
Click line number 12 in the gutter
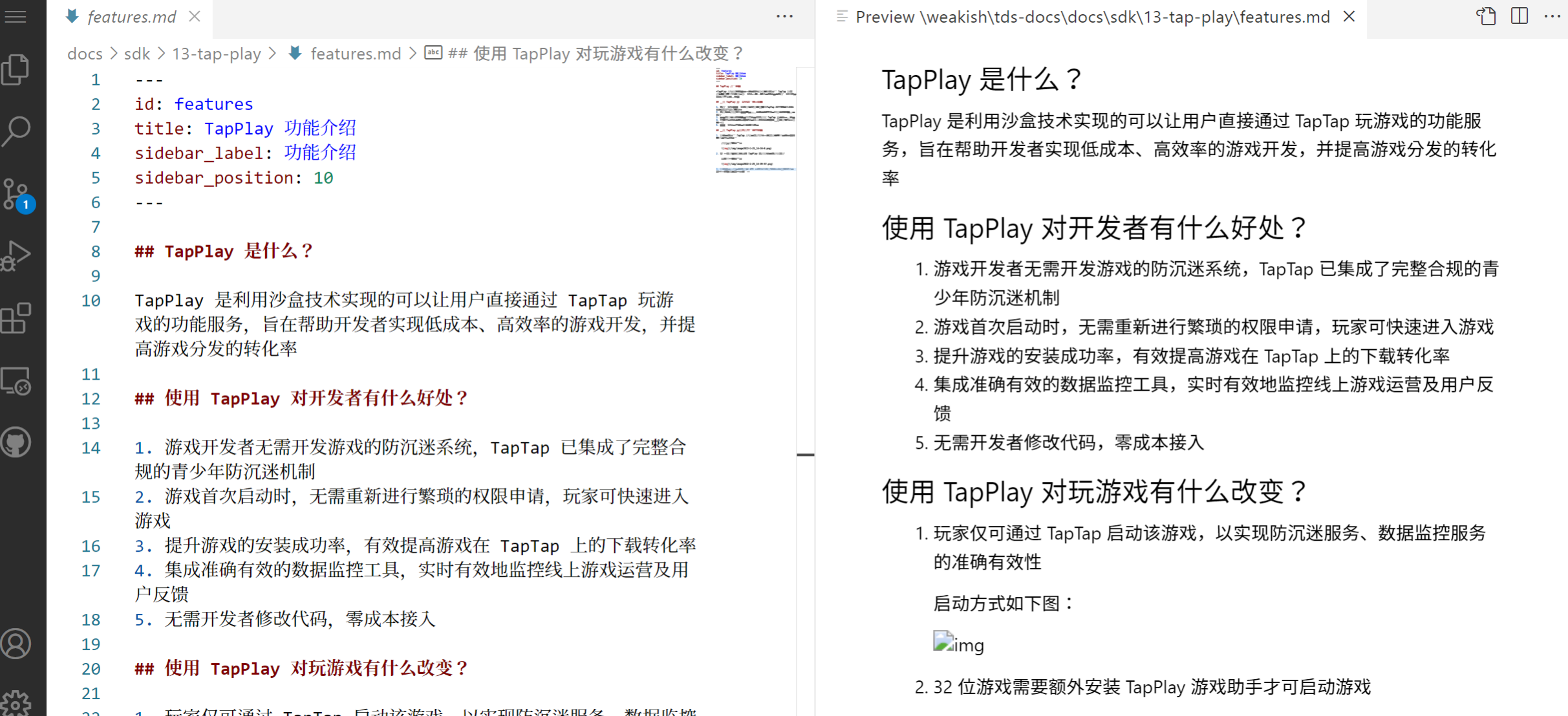91,399
